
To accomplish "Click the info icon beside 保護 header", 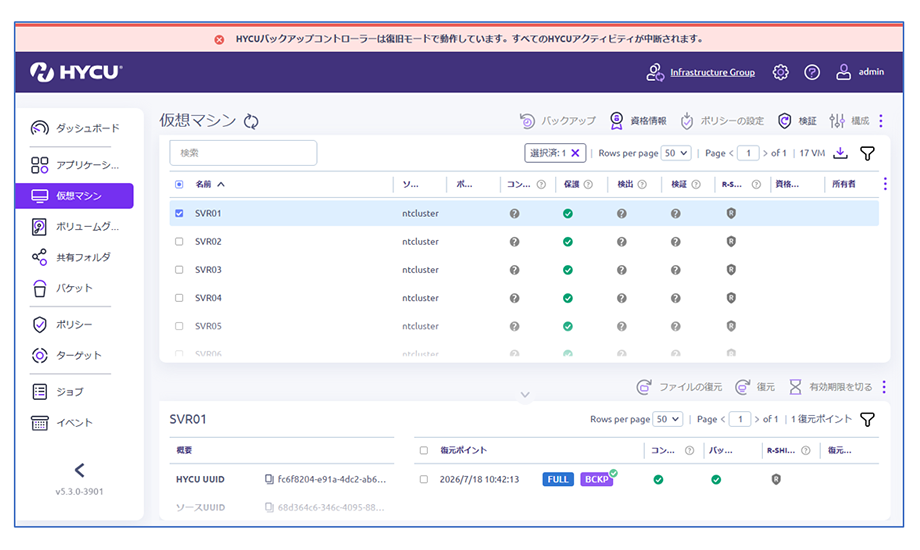I will point(588,184).
